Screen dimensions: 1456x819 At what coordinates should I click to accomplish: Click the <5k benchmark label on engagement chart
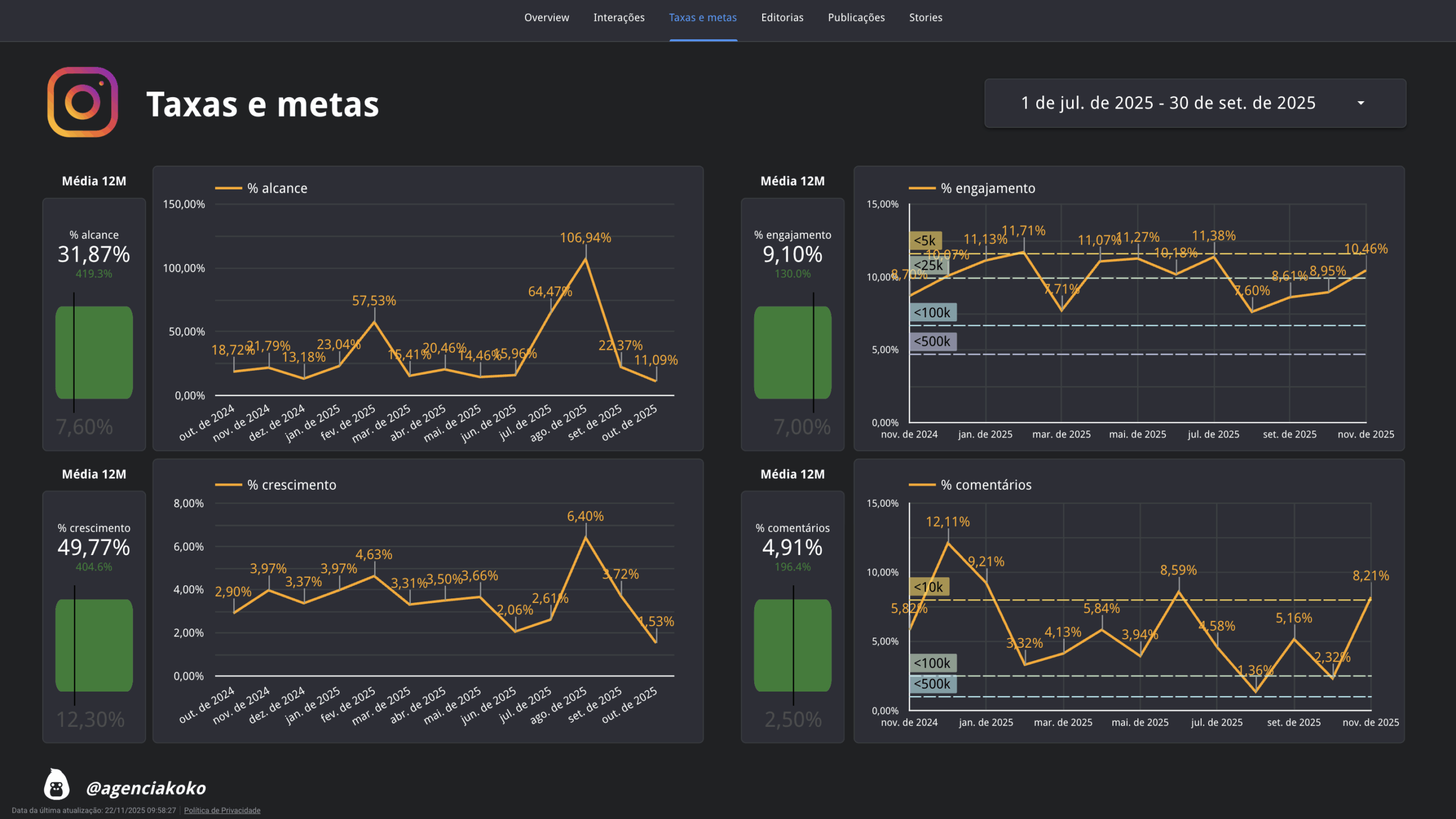(926, 239)
